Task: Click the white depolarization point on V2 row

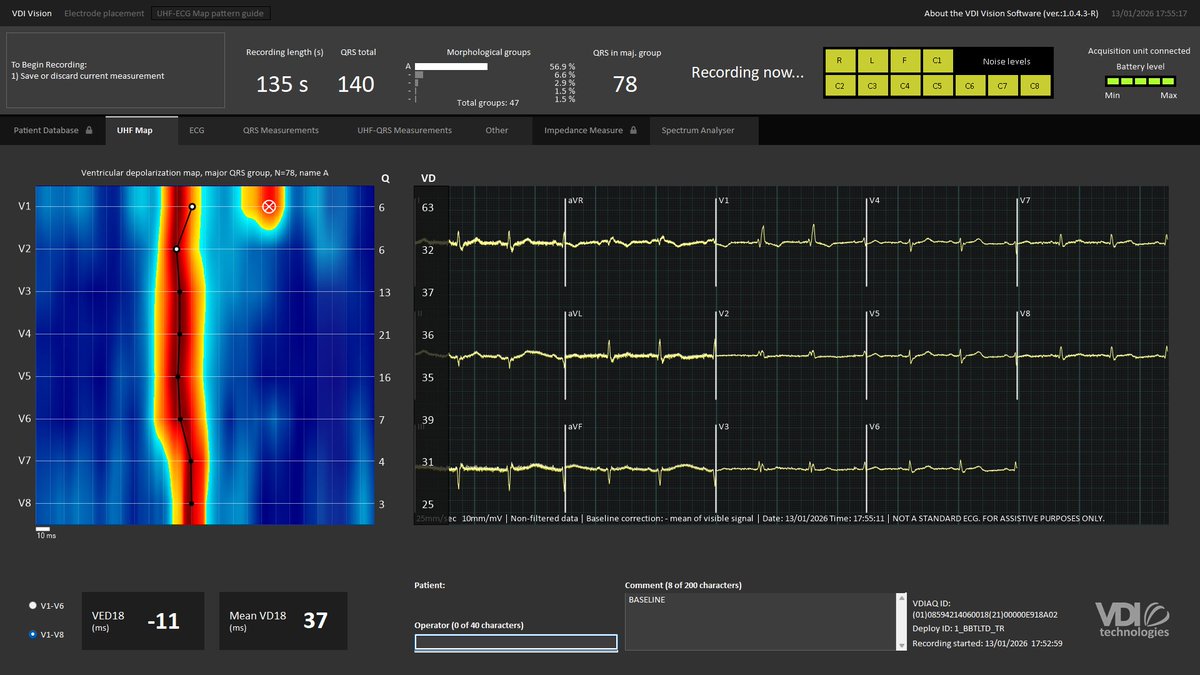Action: [177, 249]
